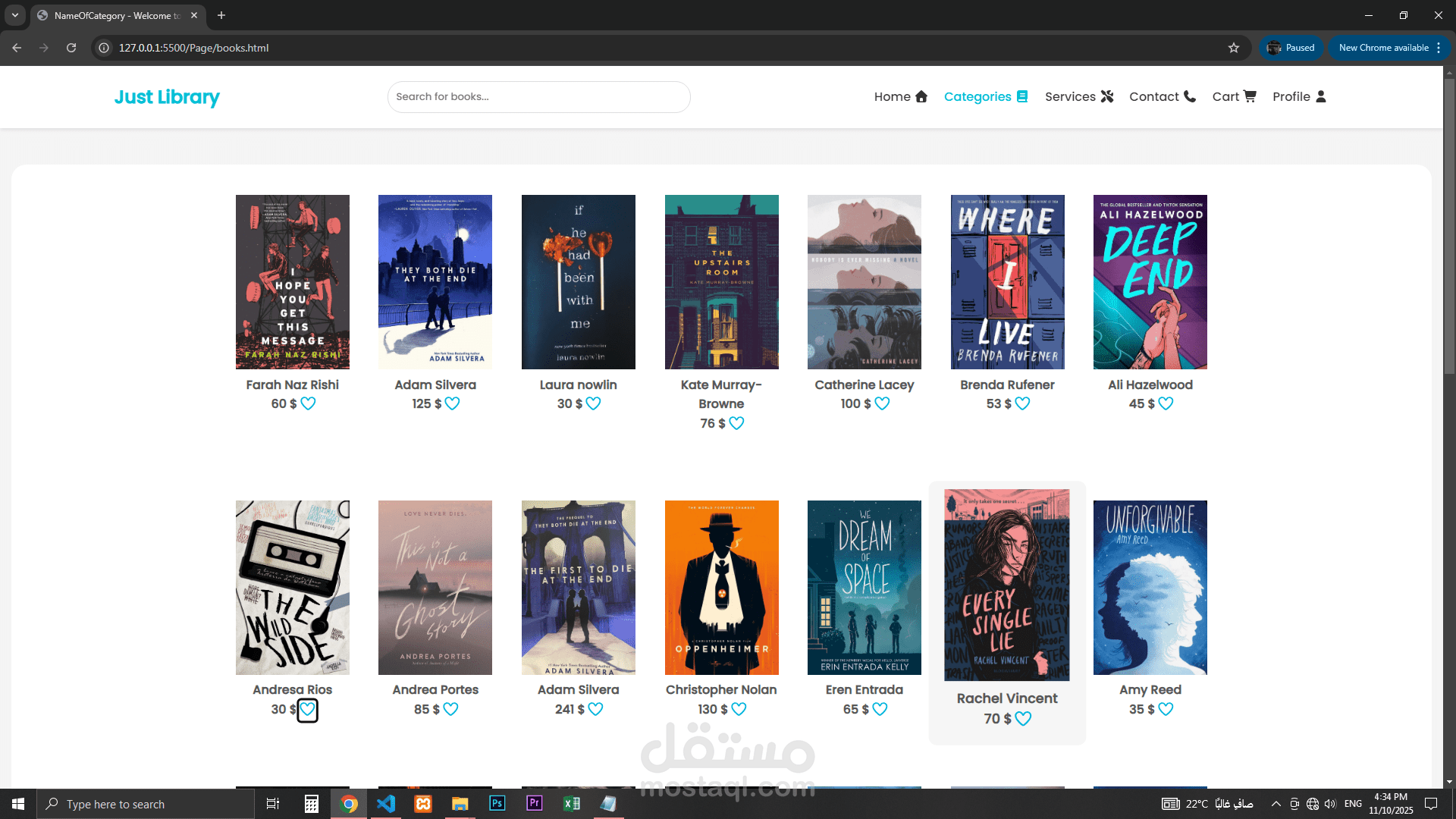Toggle heart for 125 $ Adam Silvera book
The image size is (1456, 819).
click(x=452, y=404)
